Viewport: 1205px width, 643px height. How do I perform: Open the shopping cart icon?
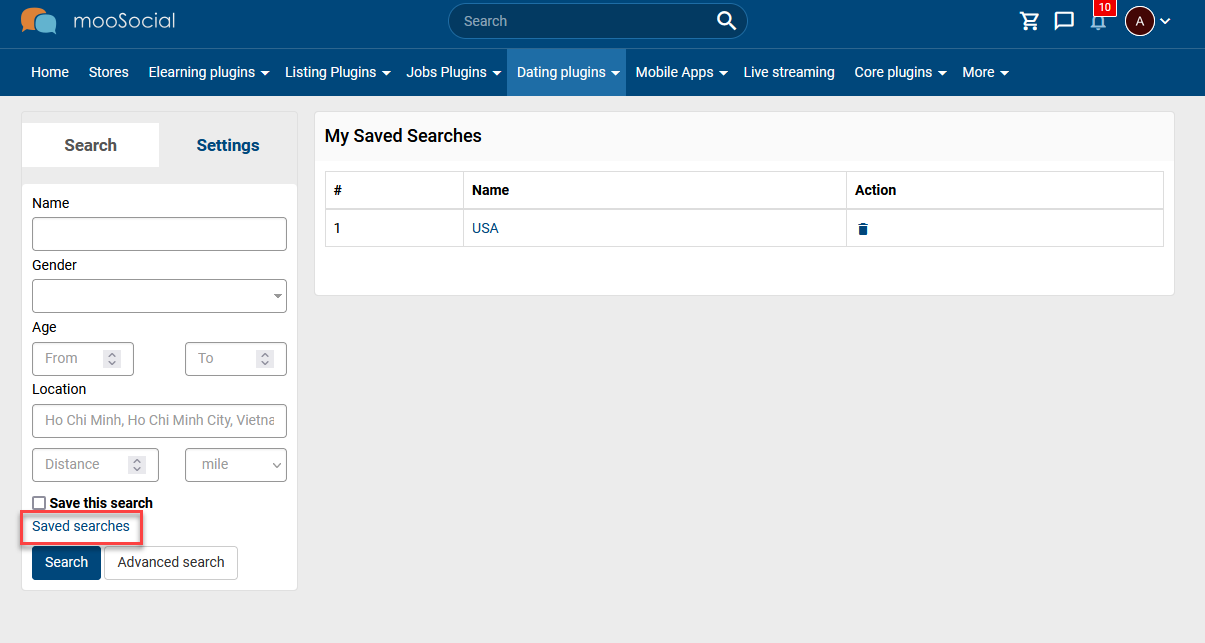pyautogui.click(x=1029, y=21)
